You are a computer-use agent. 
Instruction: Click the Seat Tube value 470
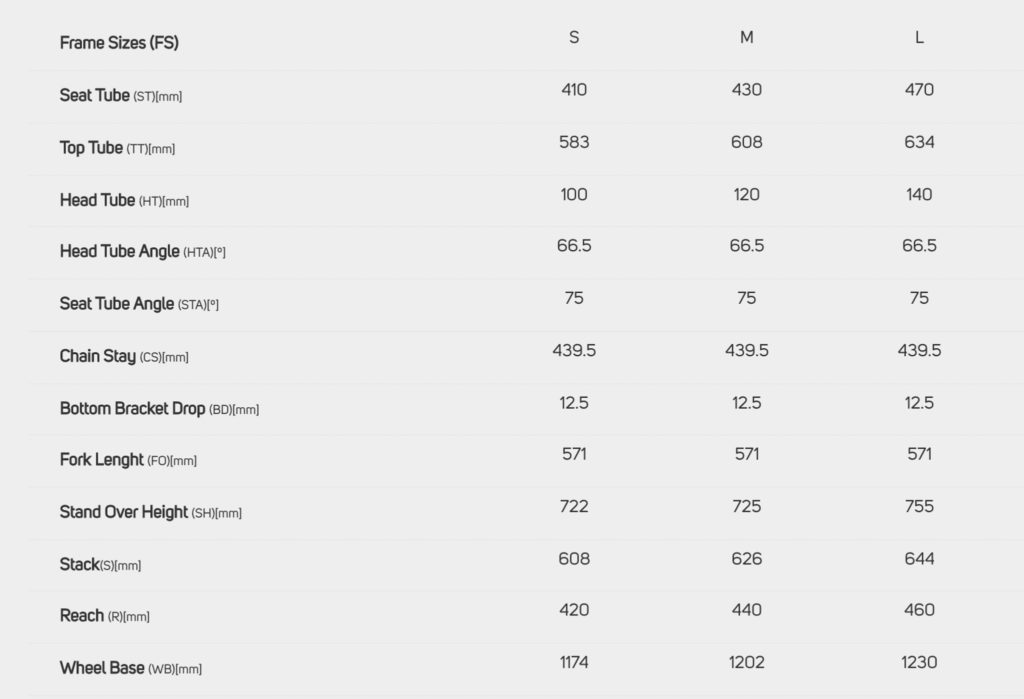pyautogui.click(x=919, y=90)
